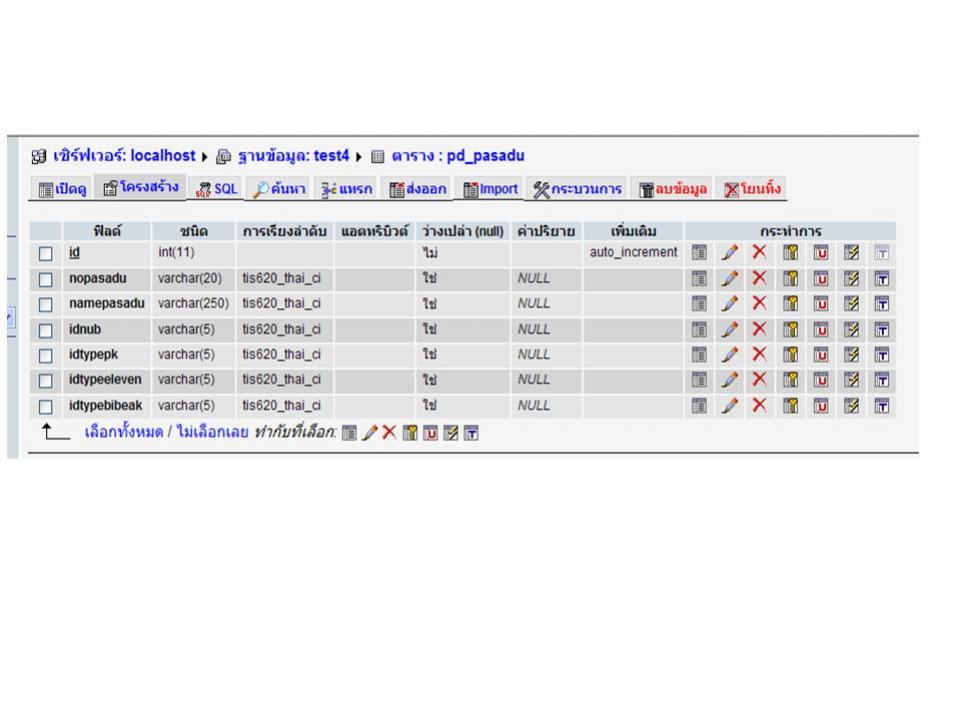Screen dimensions: 960x720
Task: Select the namepasadu row checkbox
Action: click(x=45, y=304)
